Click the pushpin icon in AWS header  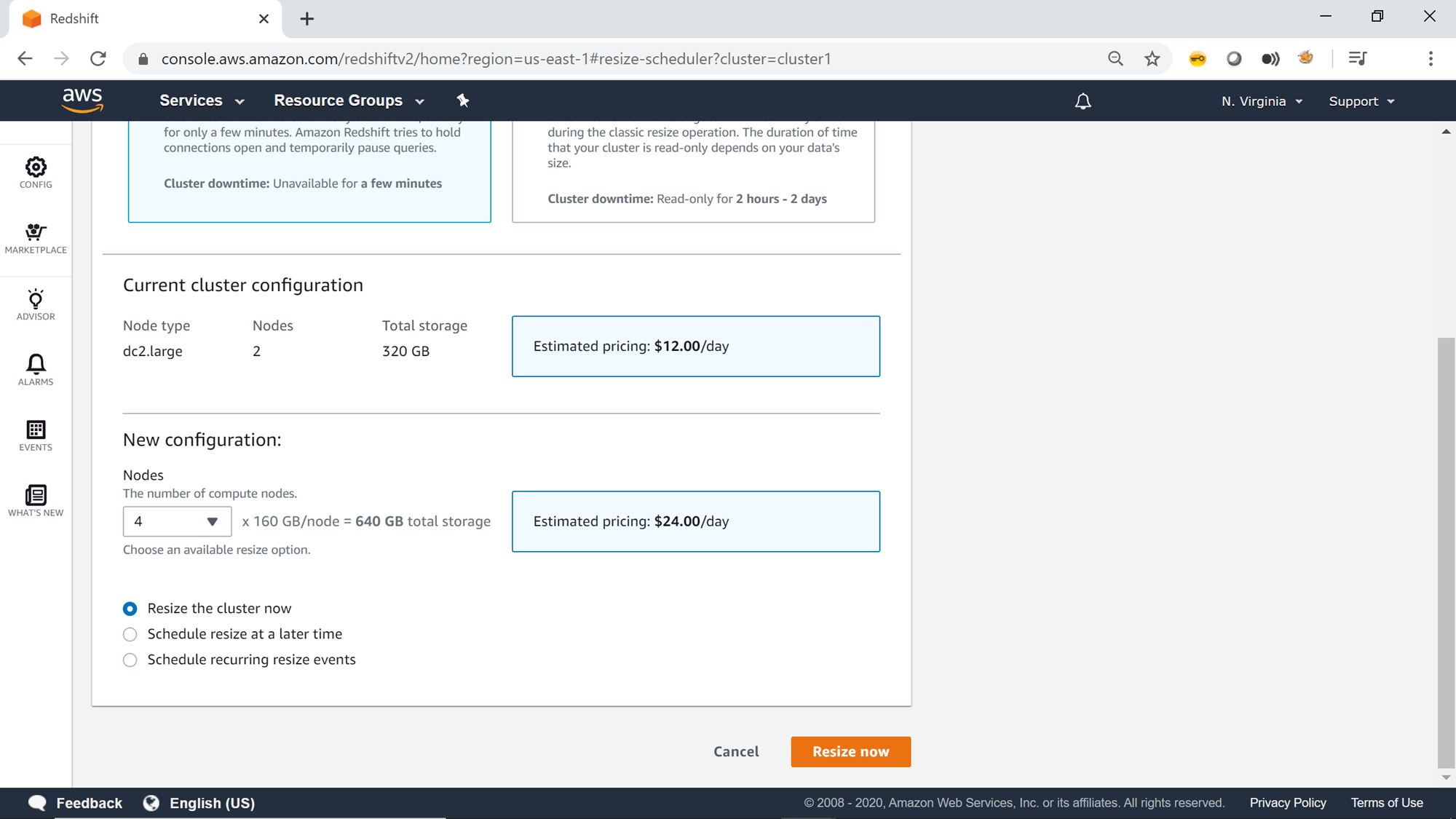[x=462, y=100]
